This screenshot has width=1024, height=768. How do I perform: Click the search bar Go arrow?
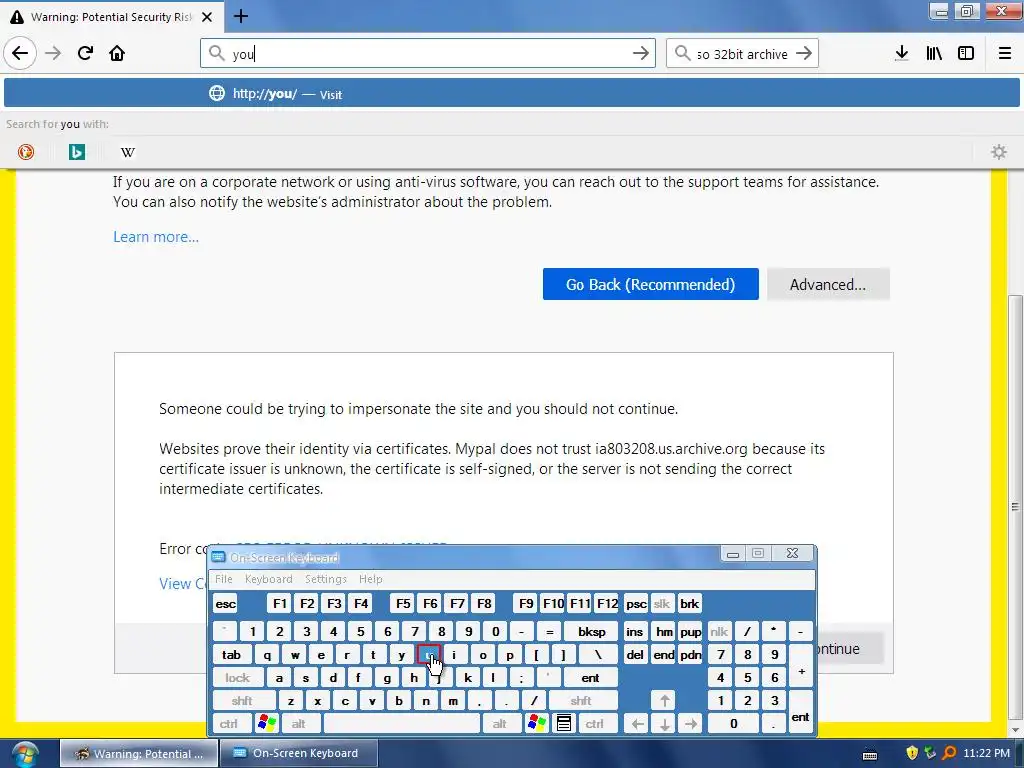[x=804, y=54]
